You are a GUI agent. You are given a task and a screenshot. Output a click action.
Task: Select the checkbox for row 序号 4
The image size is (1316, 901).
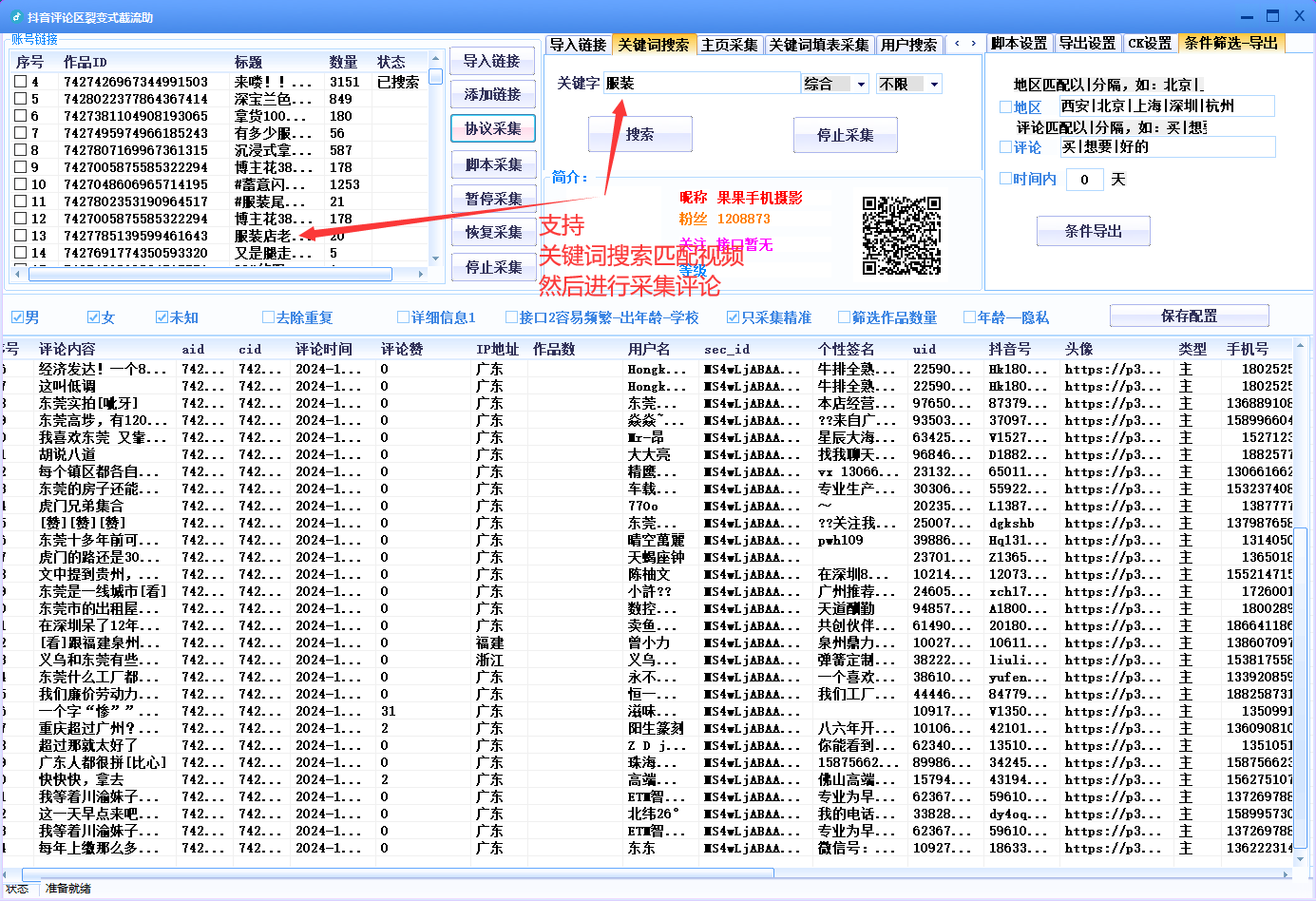click(x=18, y=83)
